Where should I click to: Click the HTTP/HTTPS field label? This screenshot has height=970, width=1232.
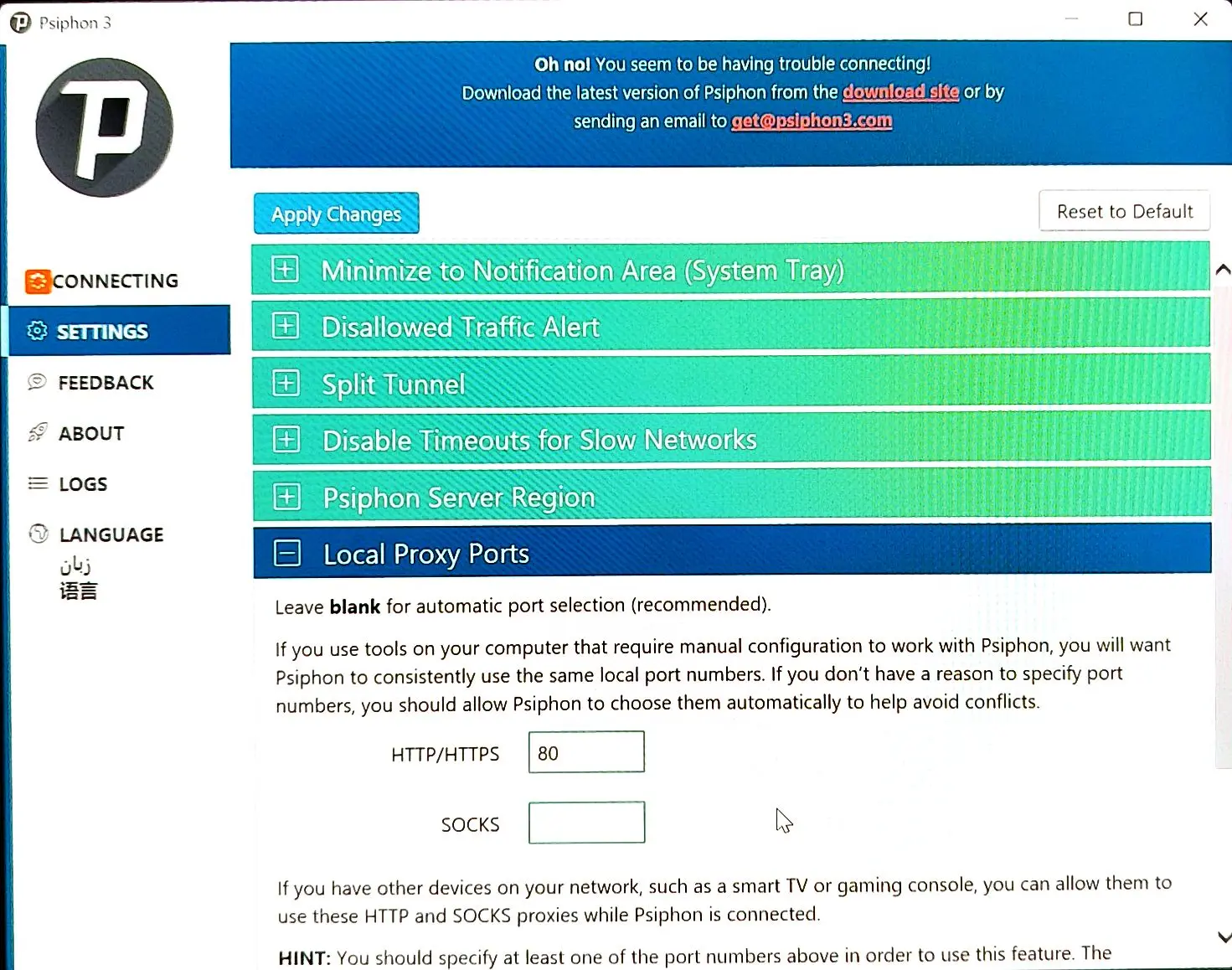point(445,754)
